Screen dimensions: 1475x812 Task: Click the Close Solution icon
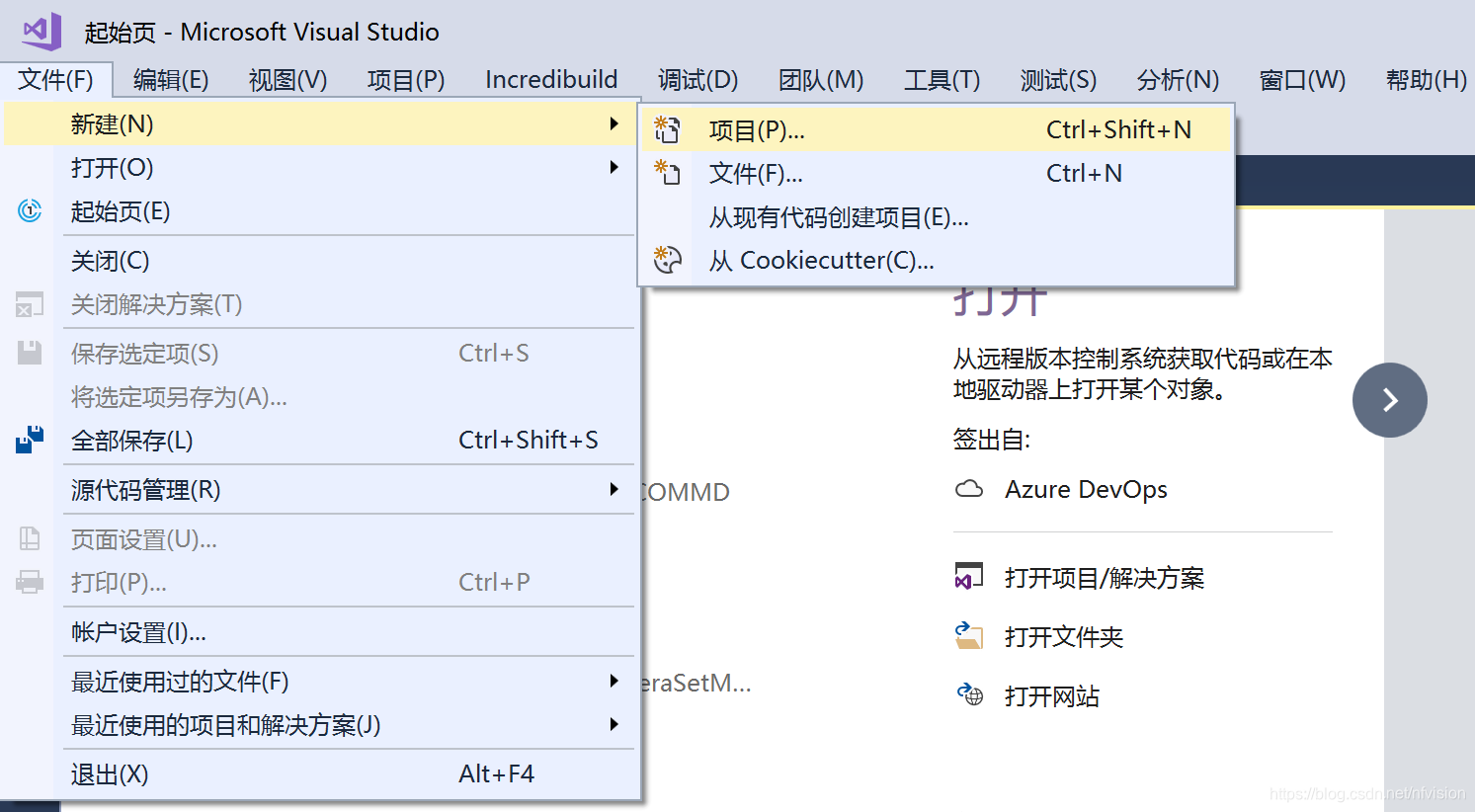[30, 304]
